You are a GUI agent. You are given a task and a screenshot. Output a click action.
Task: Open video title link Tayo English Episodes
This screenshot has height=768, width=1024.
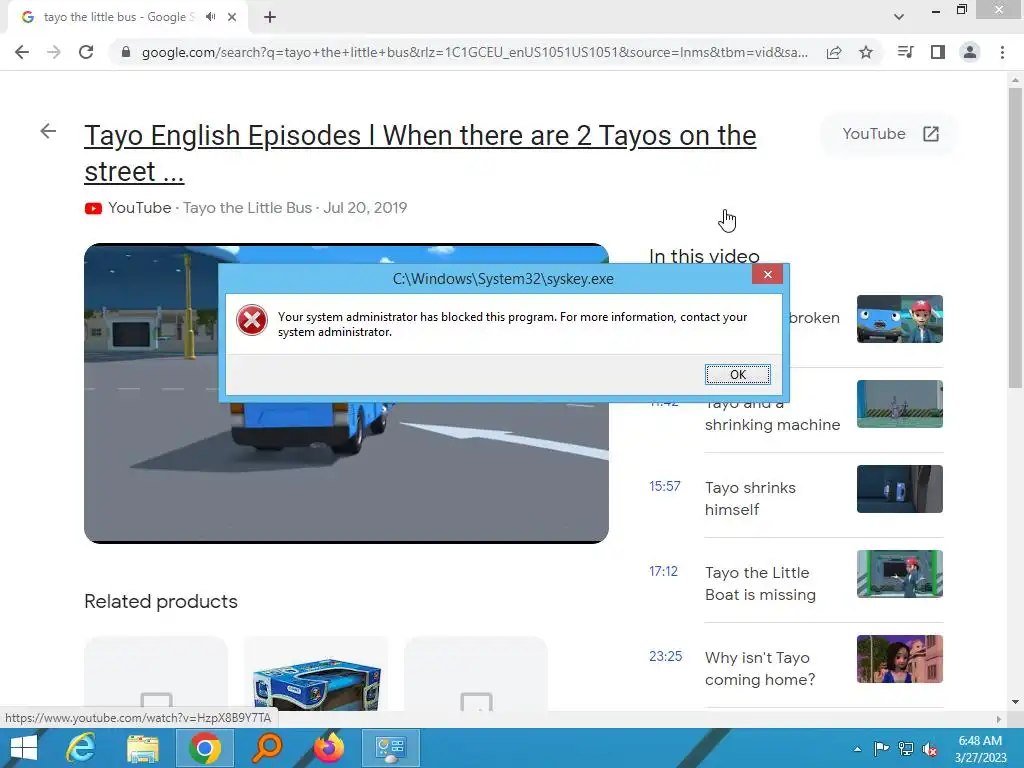click(420, 153)
